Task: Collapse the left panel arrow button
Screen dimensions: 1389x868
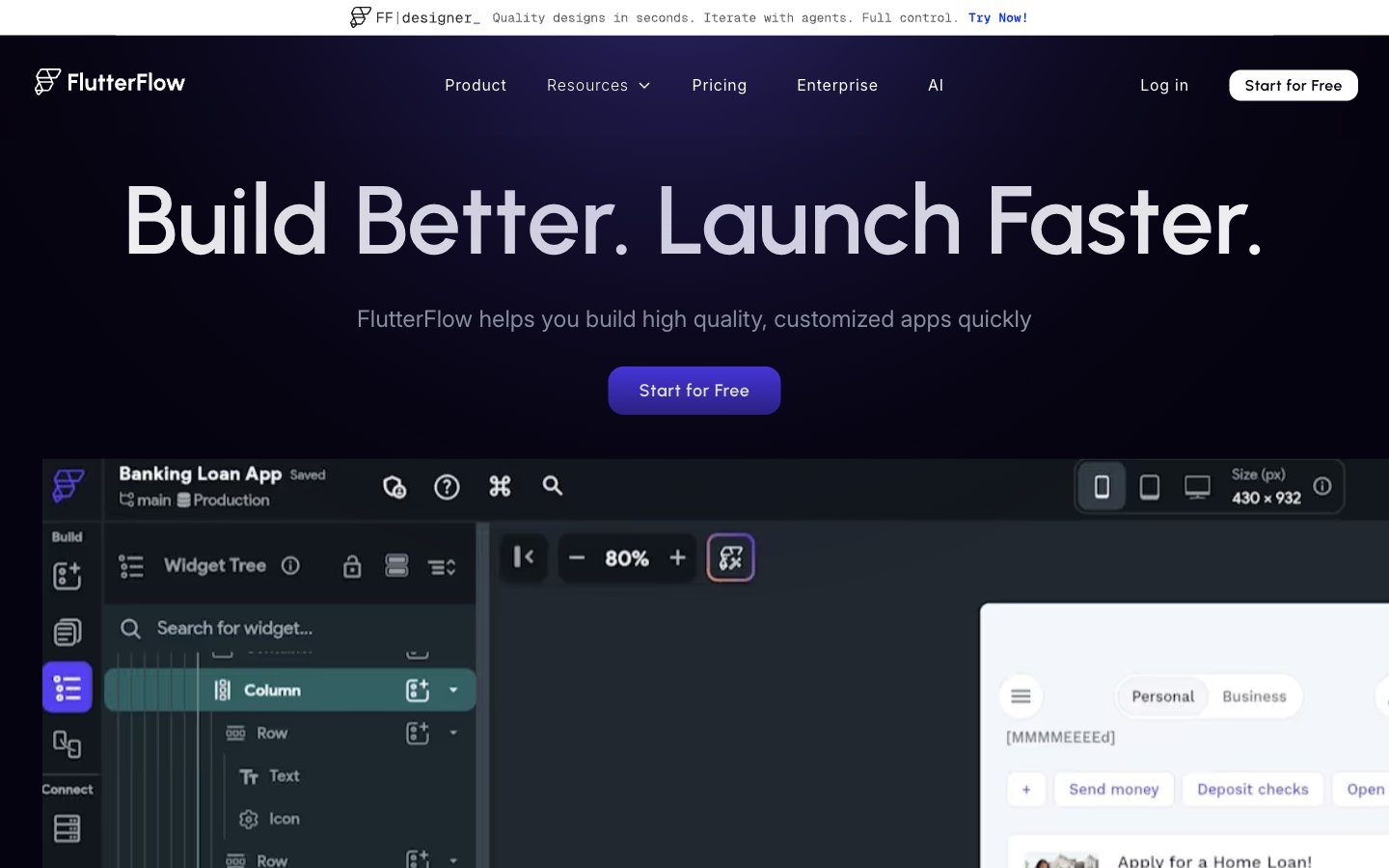Action: click(x=524, y=557)
